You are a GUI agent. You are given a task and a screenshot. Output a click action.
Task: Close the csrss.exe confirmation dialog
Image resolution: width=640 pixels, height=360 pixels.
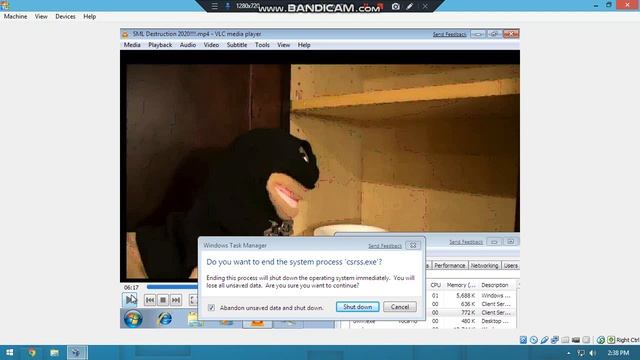[x=413, y=245]
